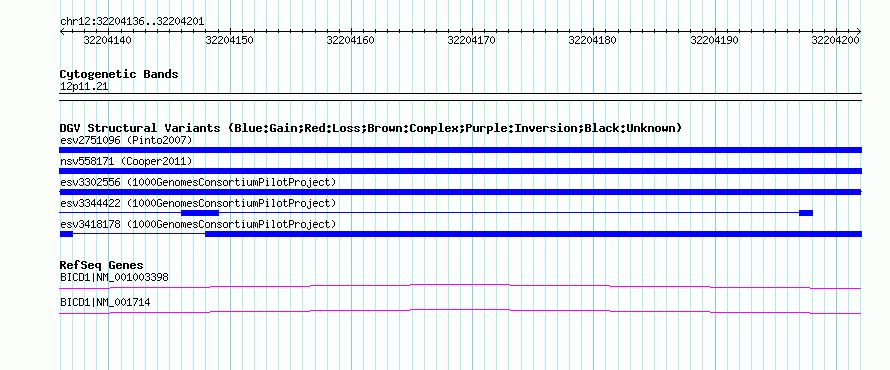890x370 pixels.
Task: Select ruler tick label 32204140
Action: (108, 40)
